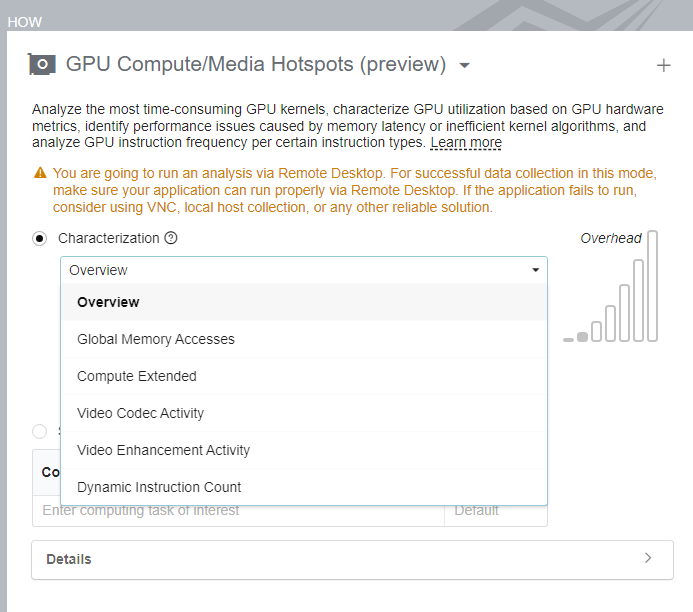
Task: Select the Characterization radio button
Action: pyautogui.click(x=40, y=238)
